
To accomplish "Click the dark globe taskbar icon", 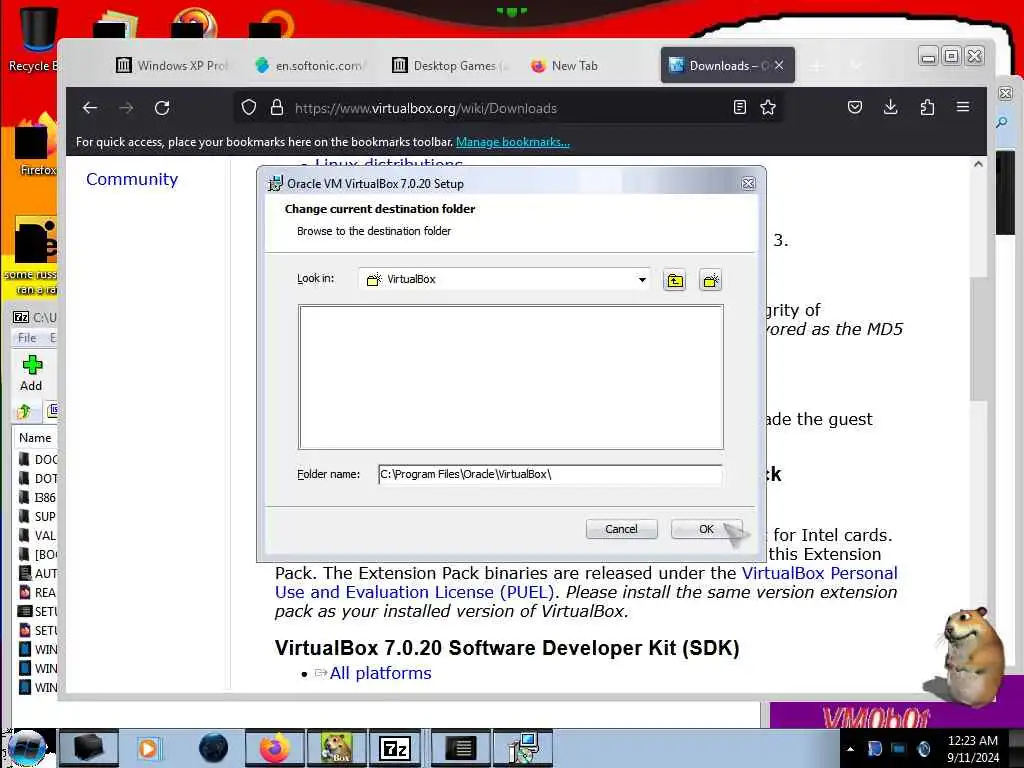I will point(214,748).
